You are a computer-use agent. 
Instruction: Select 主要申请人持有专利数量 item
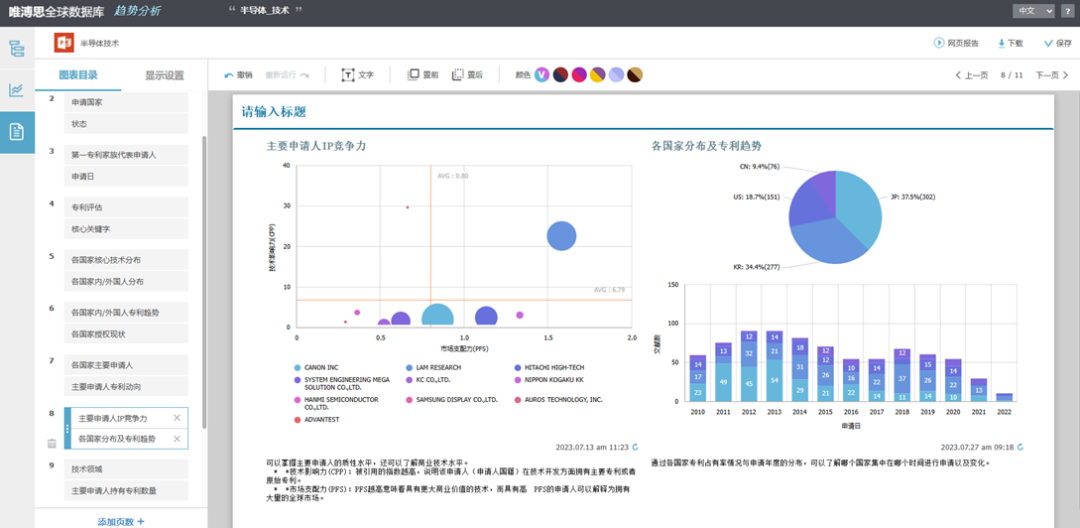pos(126,491)
